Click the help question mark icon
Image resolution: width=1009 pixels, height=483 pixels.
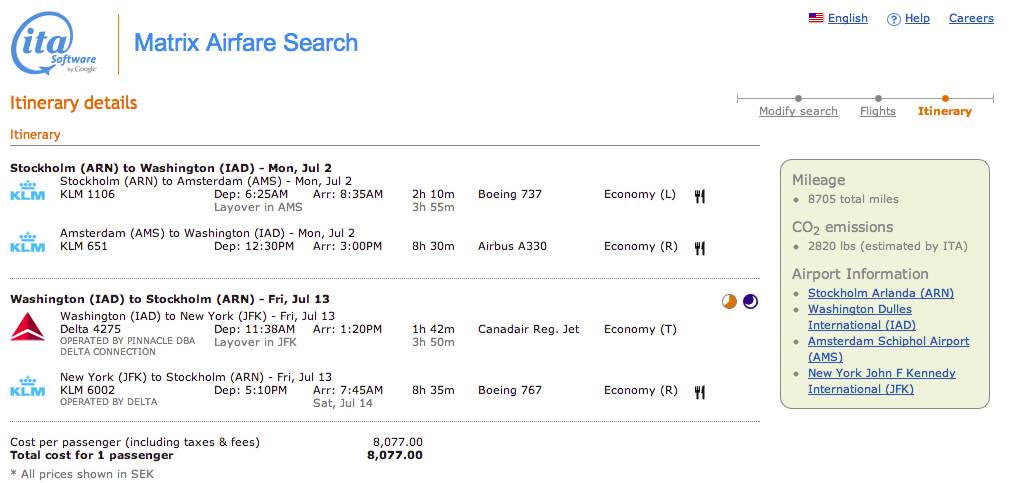point(894,19)
